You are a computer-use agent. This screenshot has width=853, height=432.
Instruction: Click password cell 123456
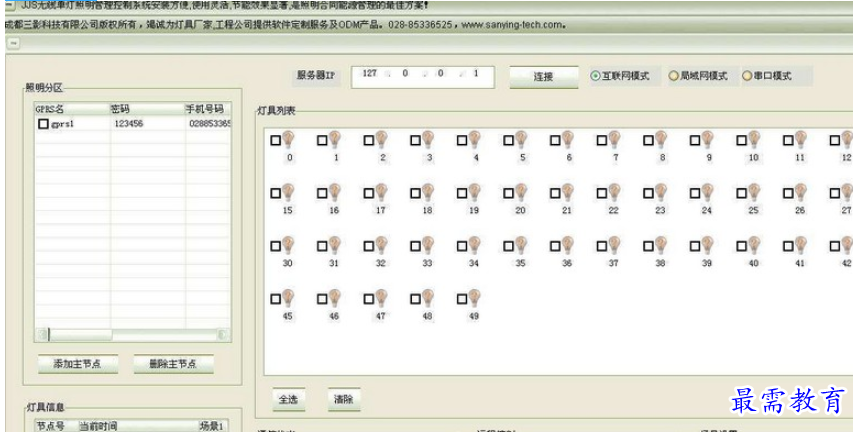coord(129,124)
